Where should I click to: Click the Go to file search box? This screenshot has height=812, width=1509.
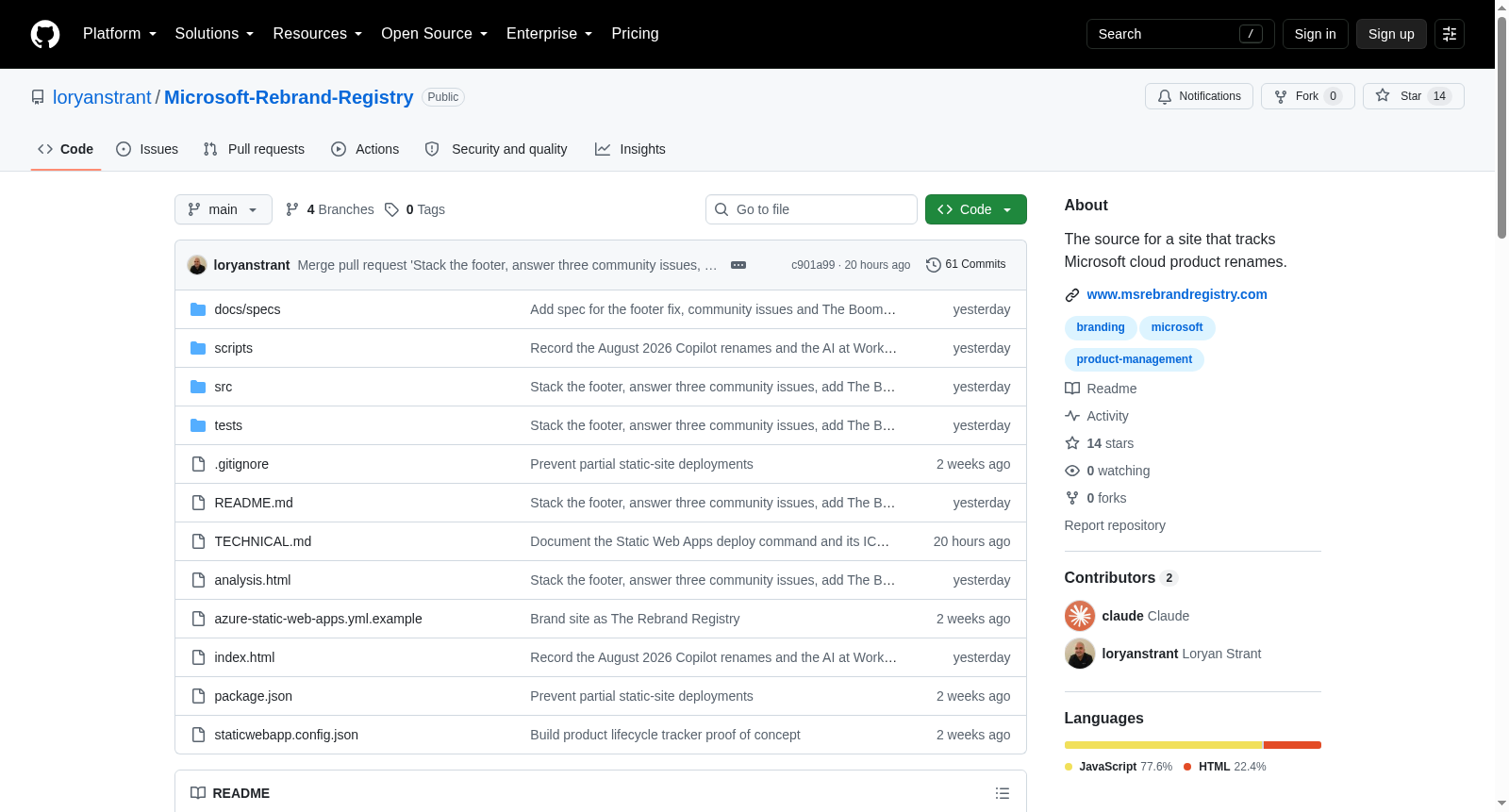pos(811,209)
